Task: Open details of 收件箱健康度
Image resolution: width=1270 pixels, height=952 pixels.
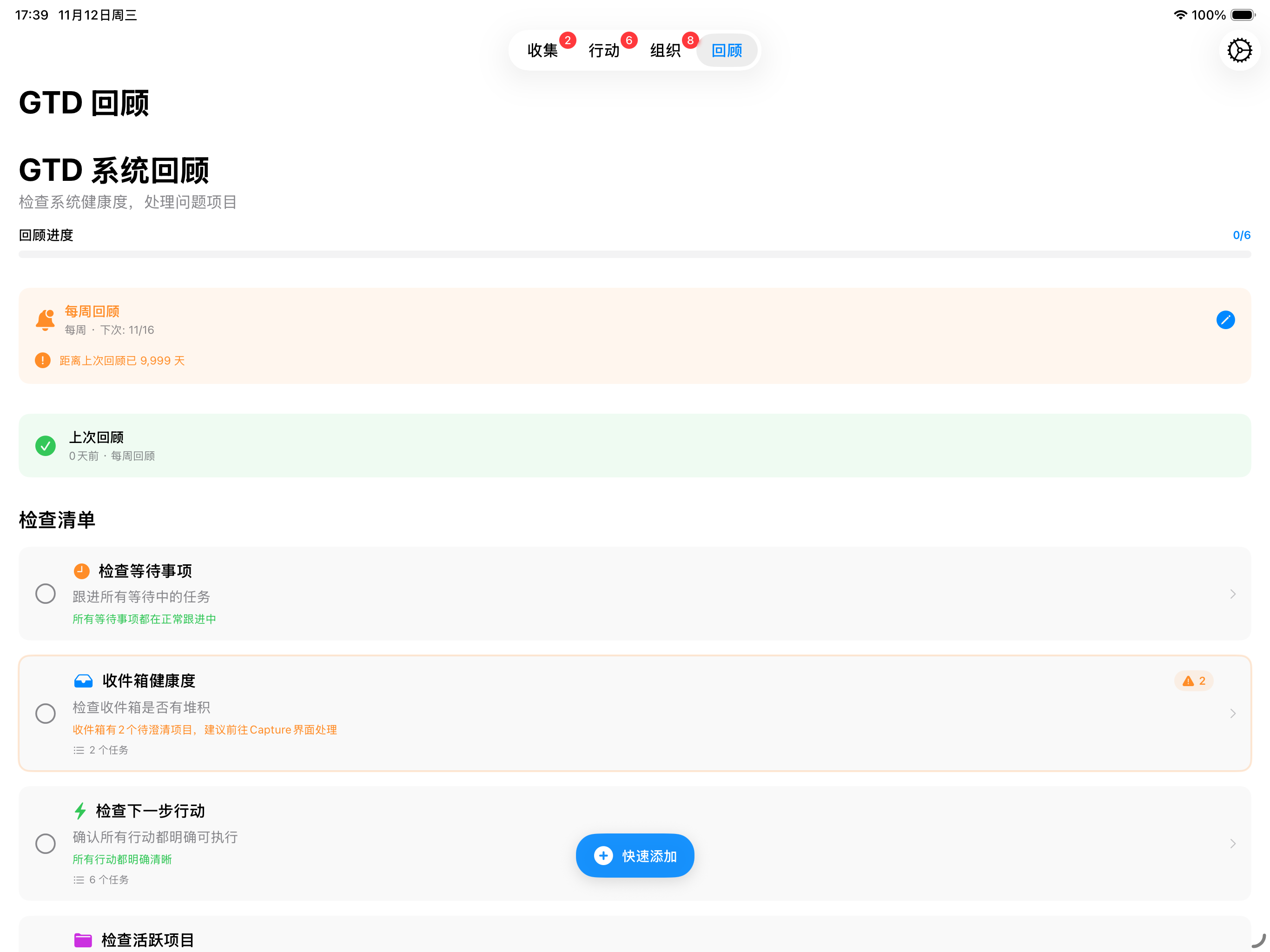Action: point(1233,713)
